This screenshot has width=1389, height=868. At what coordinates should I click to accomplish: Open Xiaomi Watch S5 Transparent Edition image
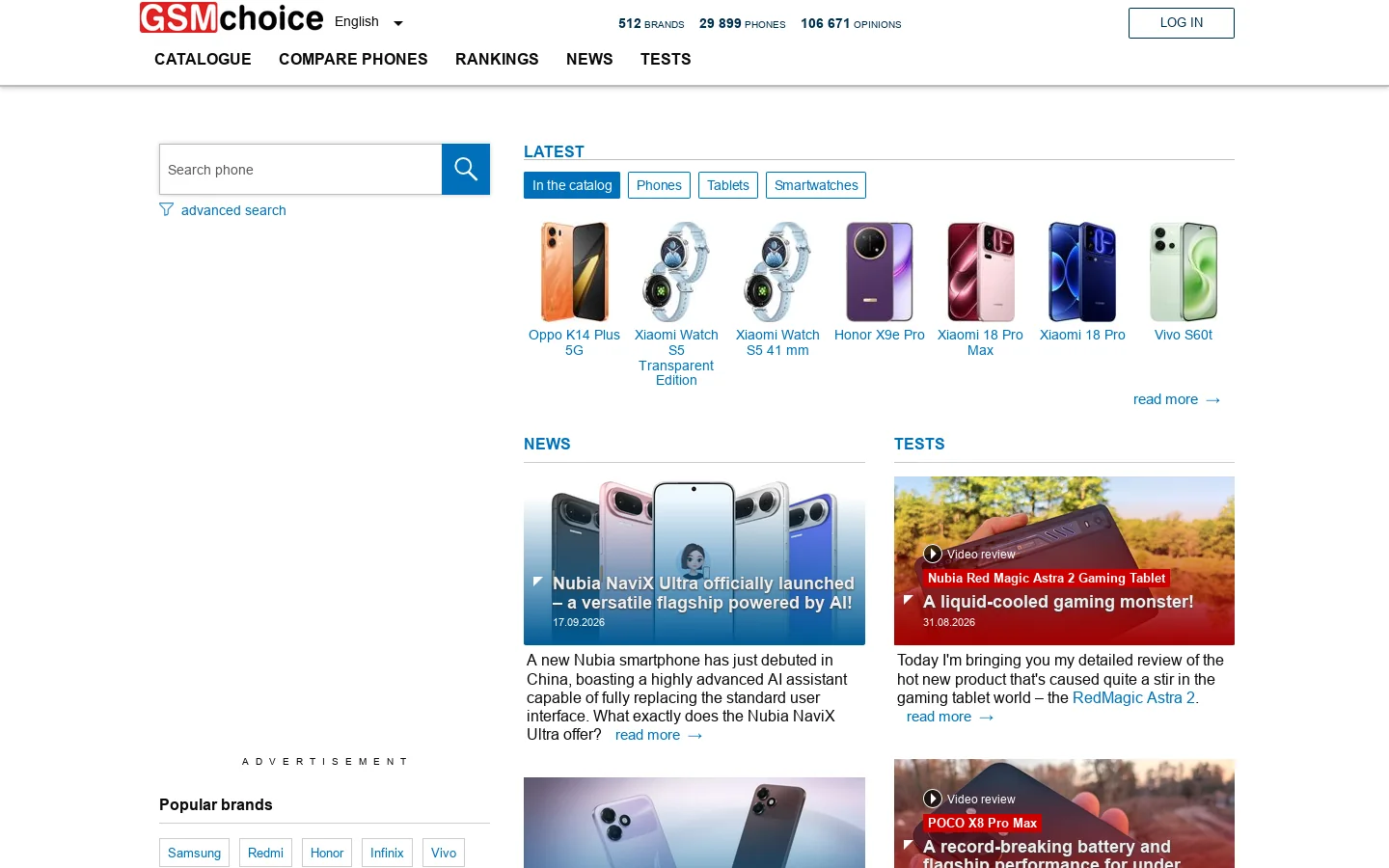(676, 272)
